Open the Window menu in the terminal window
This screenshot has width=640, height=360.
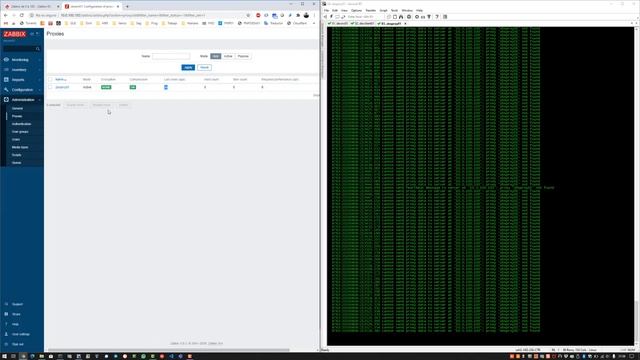pyautogui.click(x=407, y=10)
